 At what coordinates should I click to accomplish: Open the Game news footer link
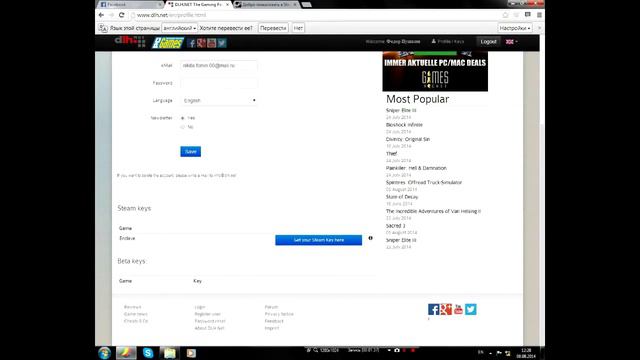136,314
